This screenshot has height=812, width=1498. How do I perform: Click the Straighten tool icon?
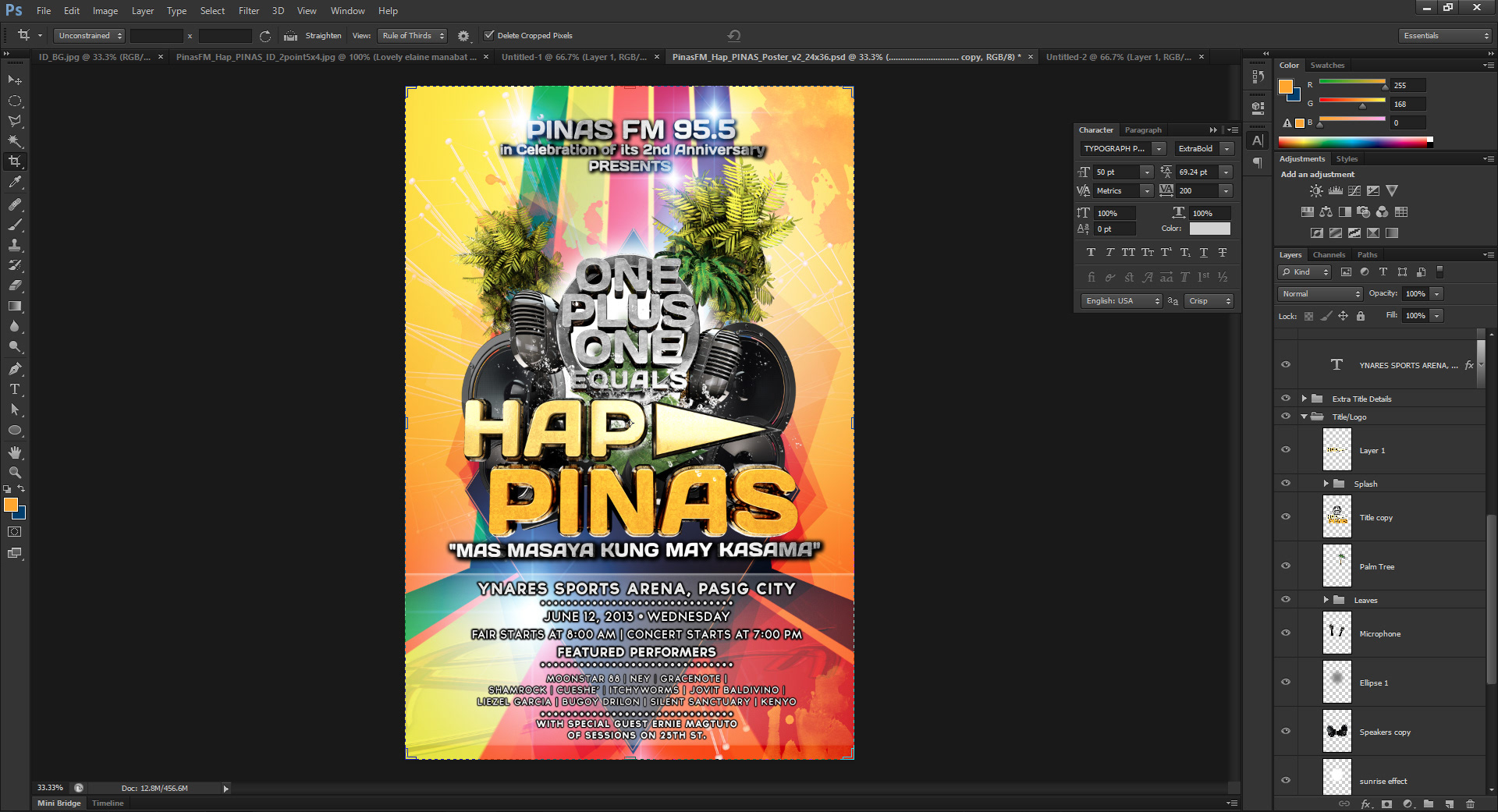click(x=290, y=36)
